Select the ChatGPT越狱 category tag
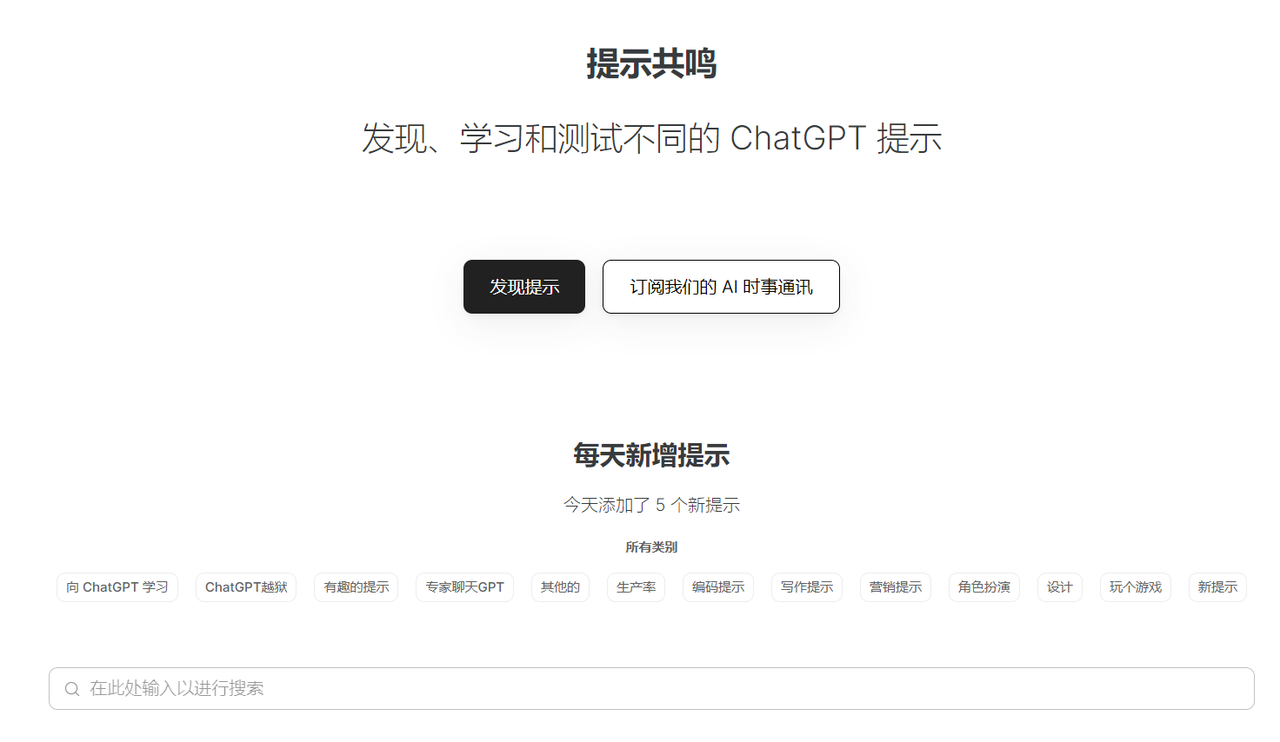 point(246,587)
